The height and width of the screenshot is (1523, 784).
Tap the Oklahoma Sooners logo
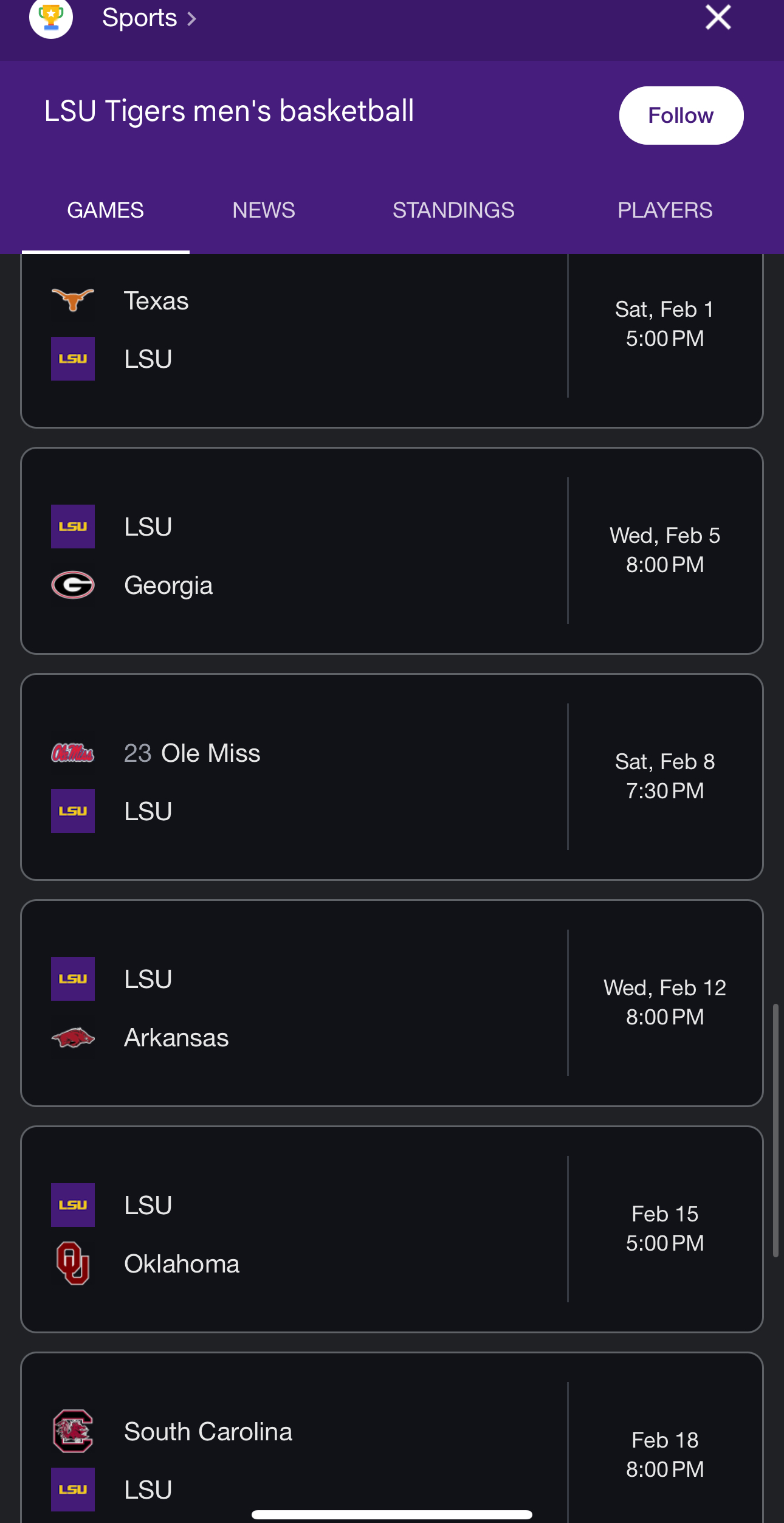(x=73, y=1263)
